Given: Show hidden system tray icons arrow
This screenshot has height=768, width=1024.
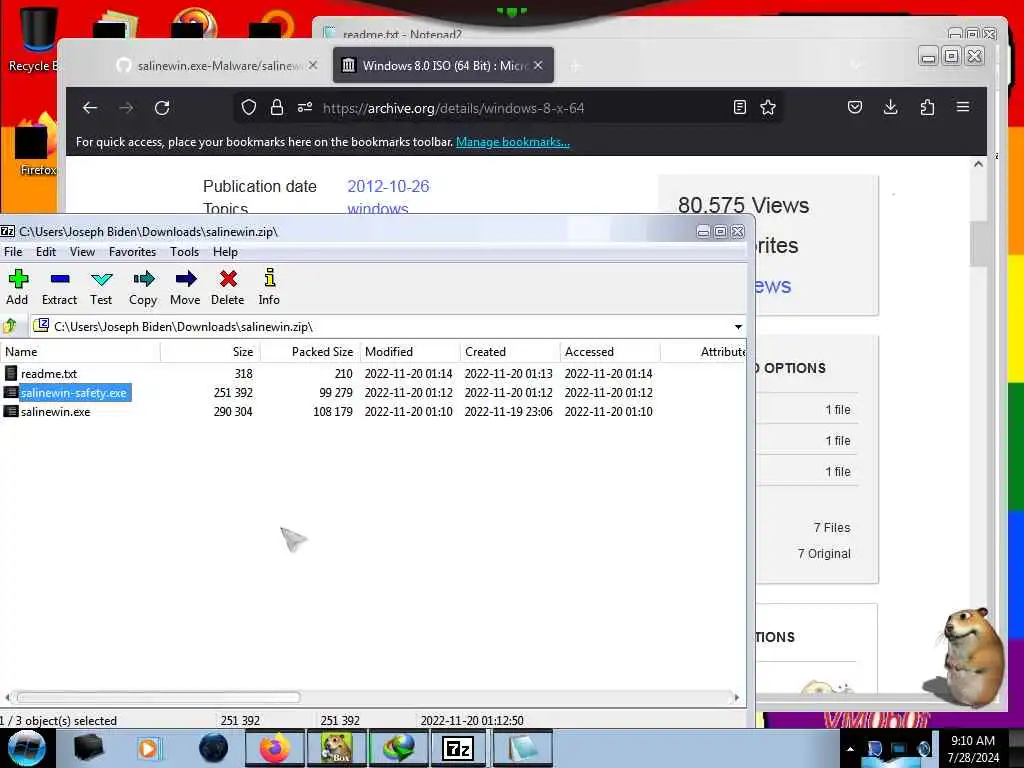Looking at the screenshot, I should click(850, 749).
